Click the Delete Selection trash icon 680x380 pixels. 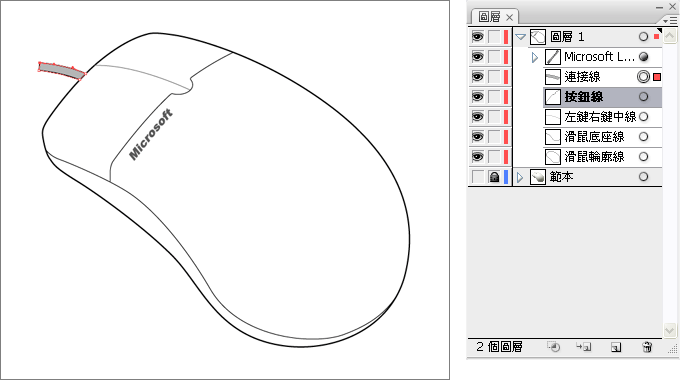point(647,347)
